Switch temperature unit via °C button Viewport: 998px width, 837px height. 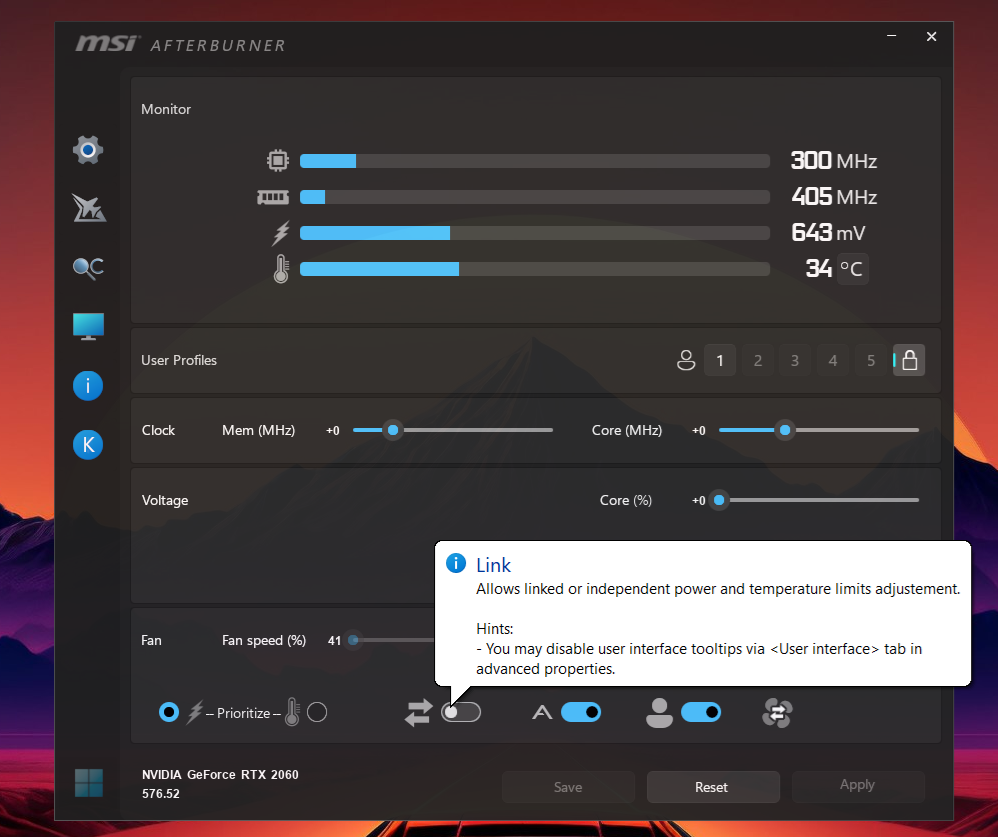point(852,269)
